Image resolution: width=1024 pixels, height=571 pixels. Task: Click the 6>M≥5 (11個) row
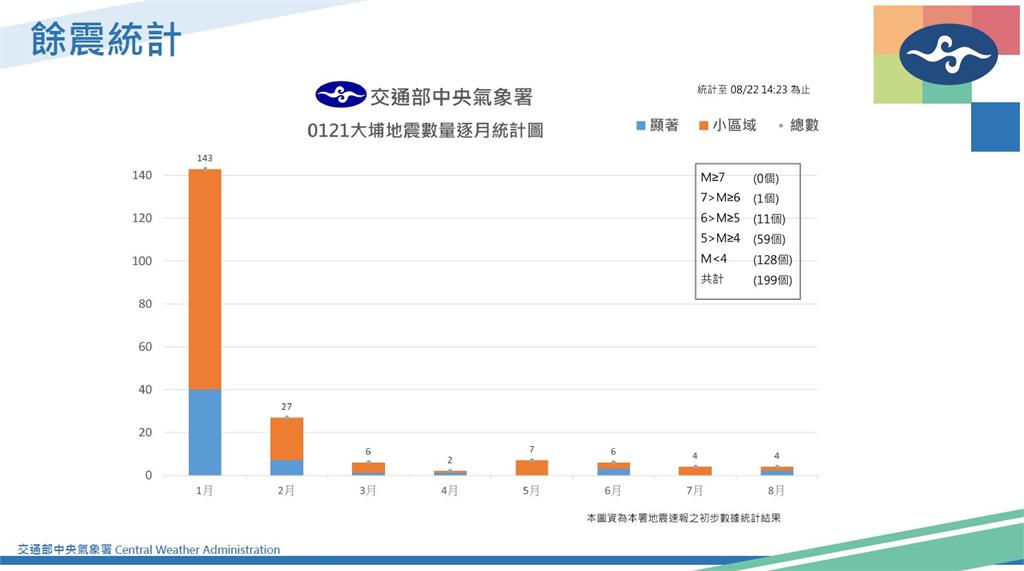pos(743,218)
